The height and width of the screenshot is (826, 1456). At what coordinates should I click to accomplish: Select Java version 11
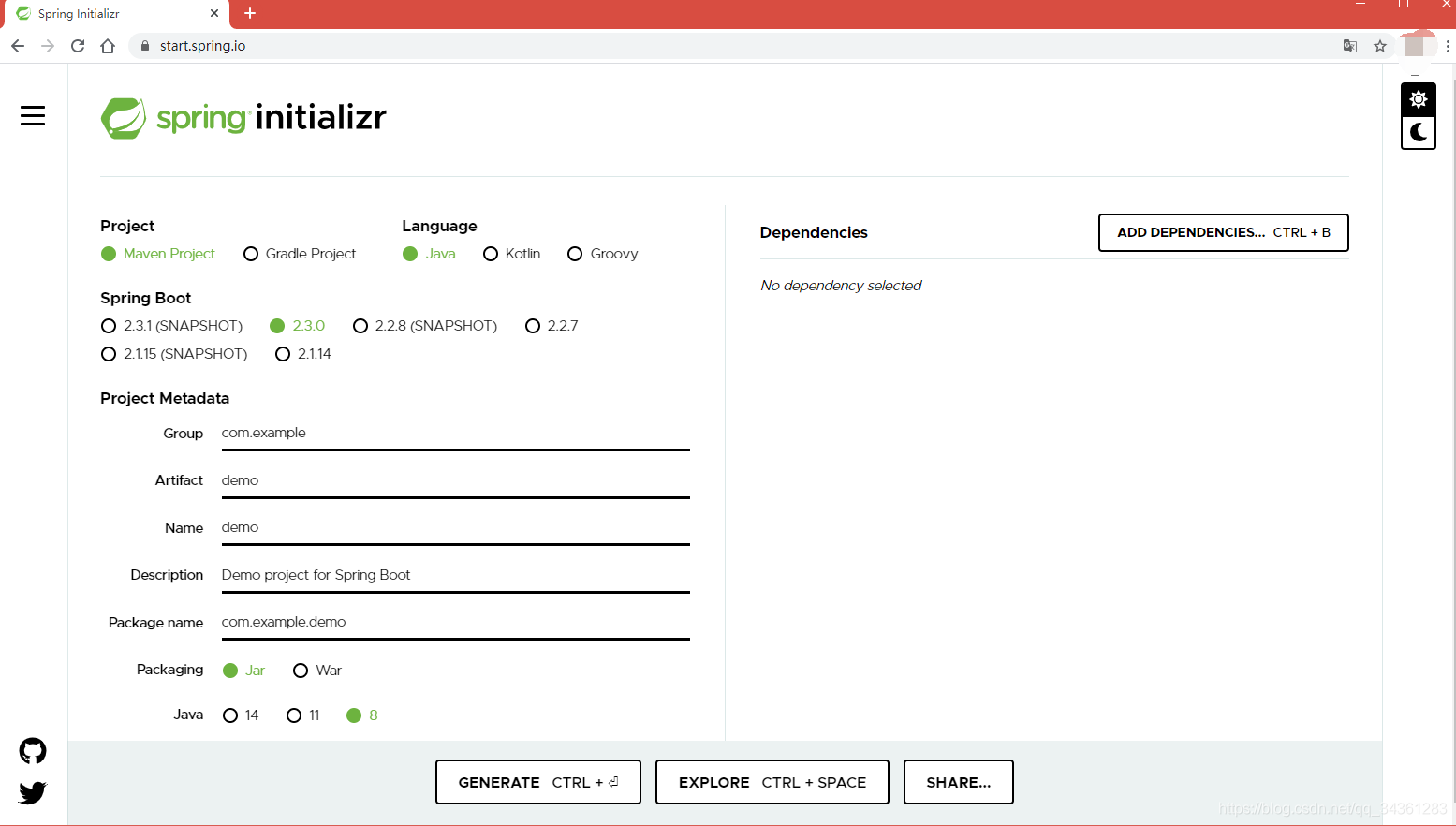click(302, 715)
